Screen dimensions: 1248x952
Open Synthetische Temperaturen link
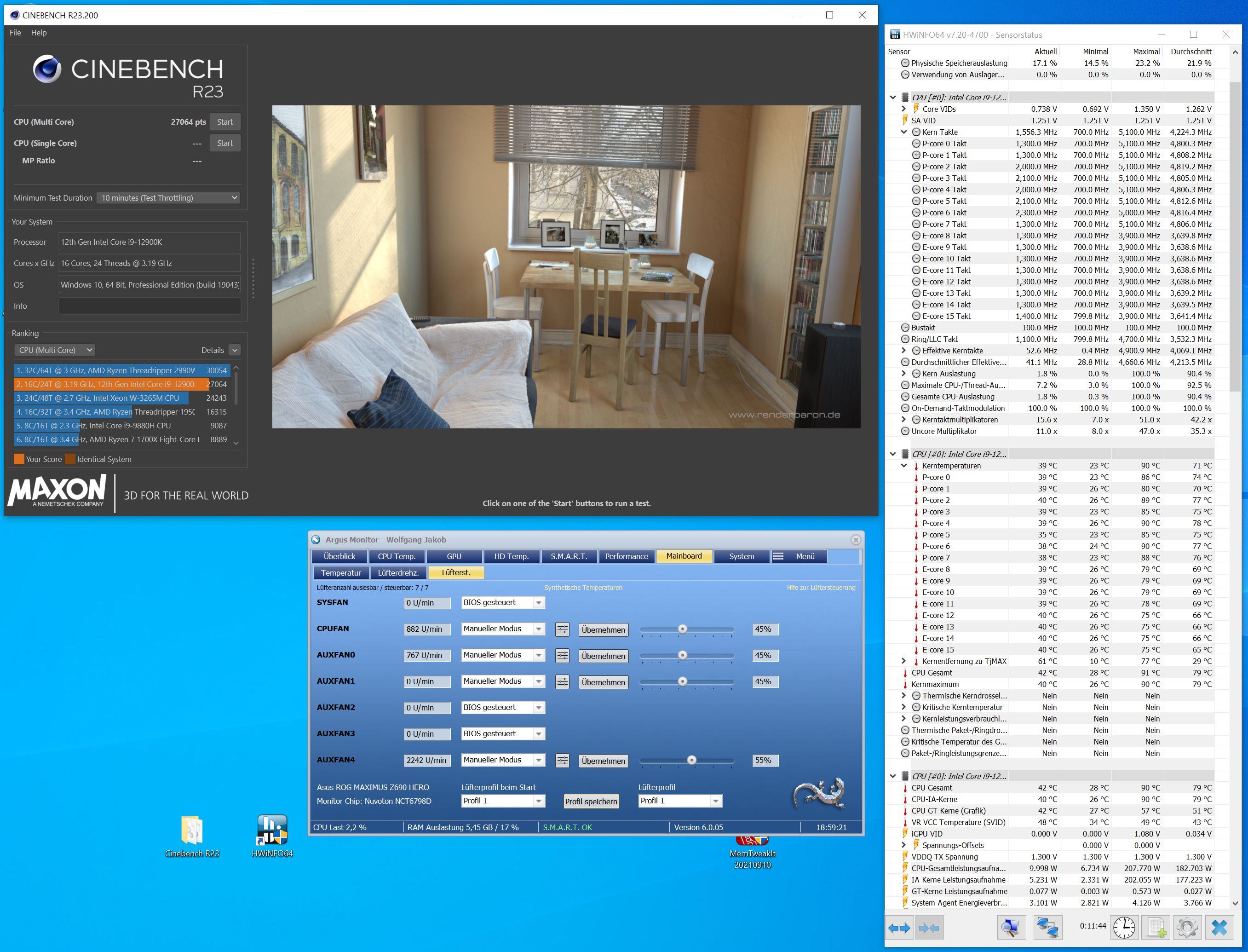[583, 588]
